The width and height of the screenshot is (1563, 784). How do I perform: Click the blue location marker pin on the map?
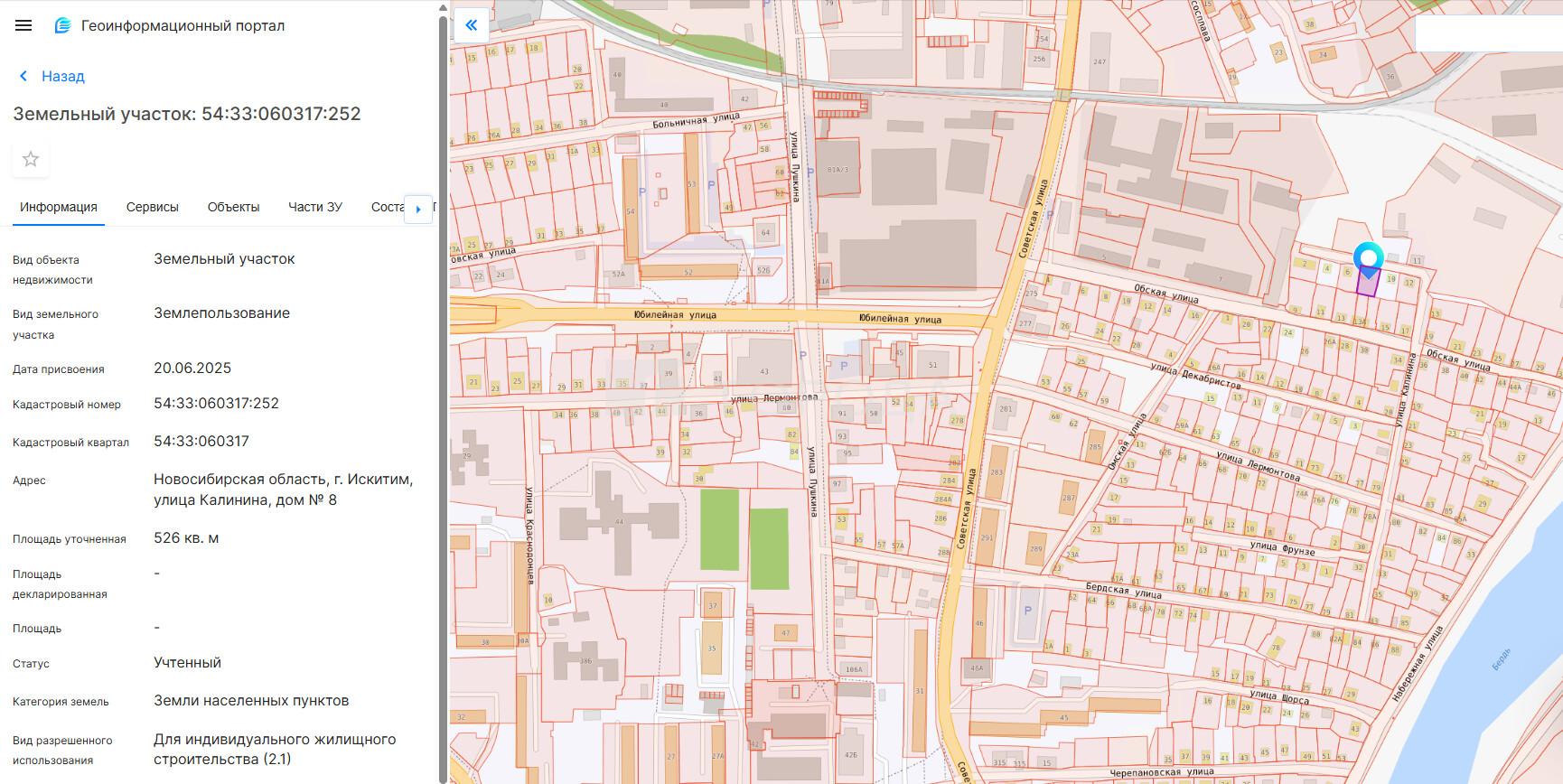pyautogui.click(x=1369, y=259)
